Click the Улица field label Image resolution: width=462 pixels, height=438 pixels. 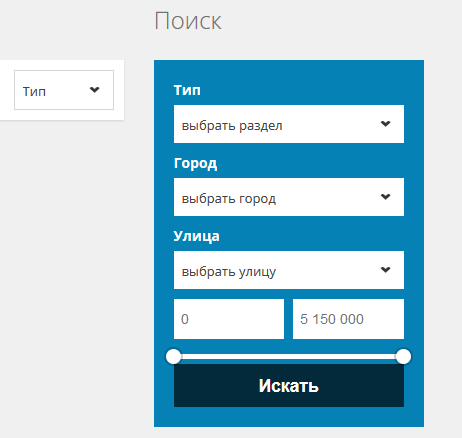(x=196, y=236)
